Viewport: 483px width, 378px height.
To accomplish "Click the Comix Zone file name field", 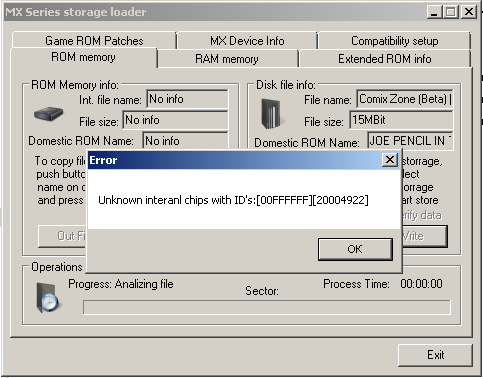I will click(x=405, y=99).
